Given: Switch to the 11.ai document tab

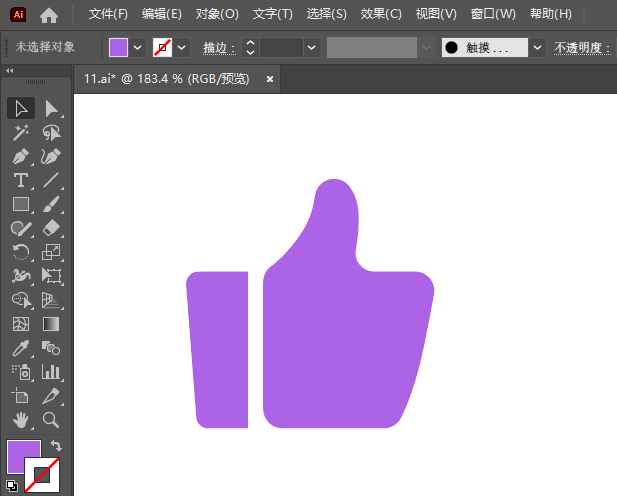Looking at the screenshot, I should coord(166,79).
